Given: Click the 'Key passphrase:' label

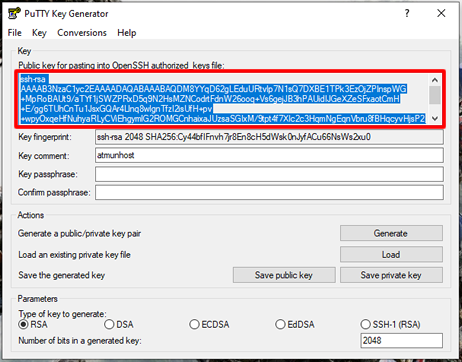Looking at the screenshot, I should click(x=48, y=174).
